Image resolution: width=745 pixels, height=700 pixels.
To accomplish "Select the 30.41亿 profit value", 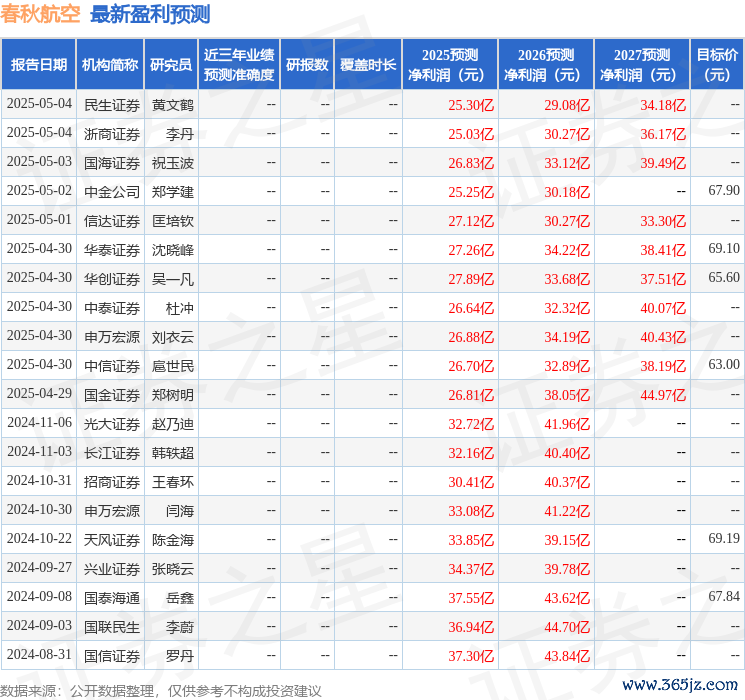I will [x=471, y=482].
